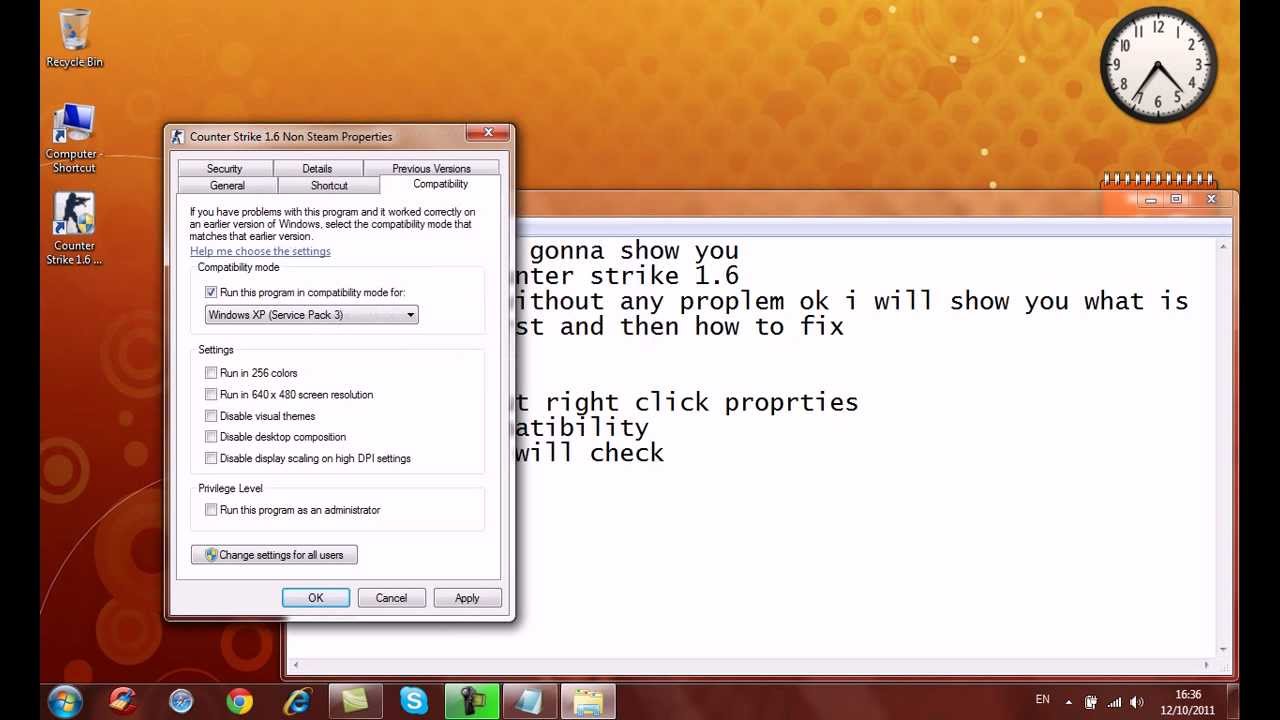The width and height of the screenshot is (1280, 720).
Task: Click the Help me choose the settings link
Action: tap(260, 251)
